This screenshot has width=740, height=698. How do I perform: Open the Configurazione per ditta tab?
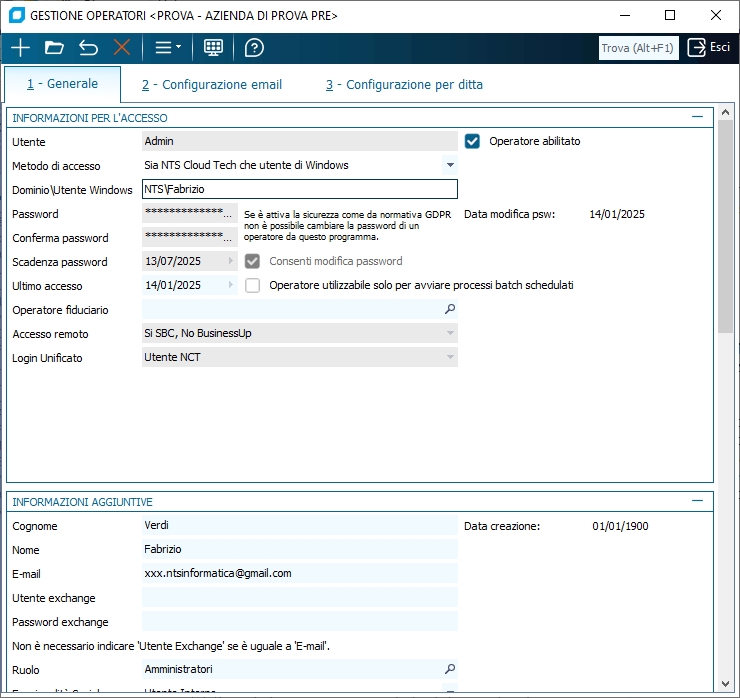tap(404, 85)
